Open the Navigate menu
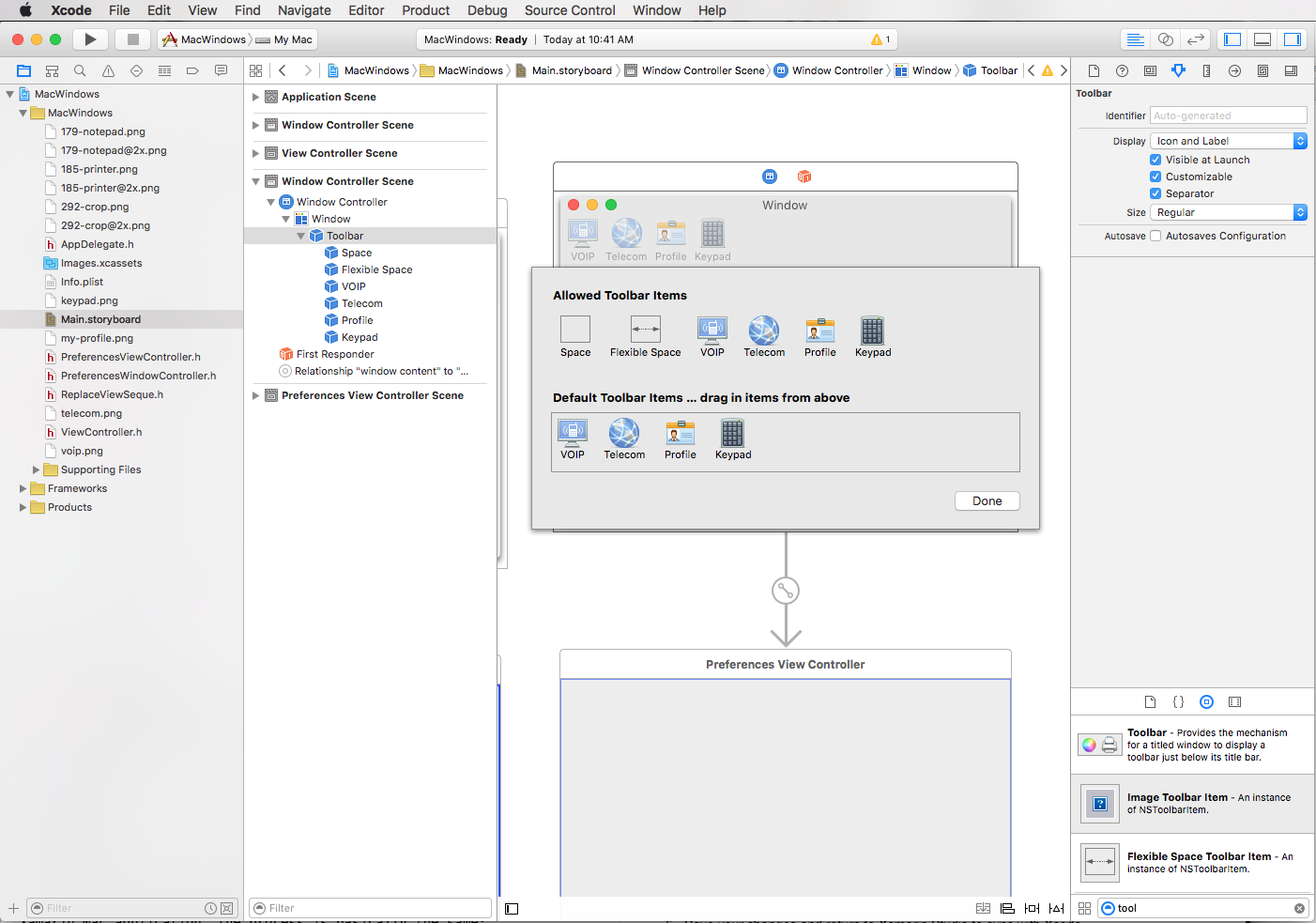This screenshot has height=923, width=1316. (x=304, y=10)
